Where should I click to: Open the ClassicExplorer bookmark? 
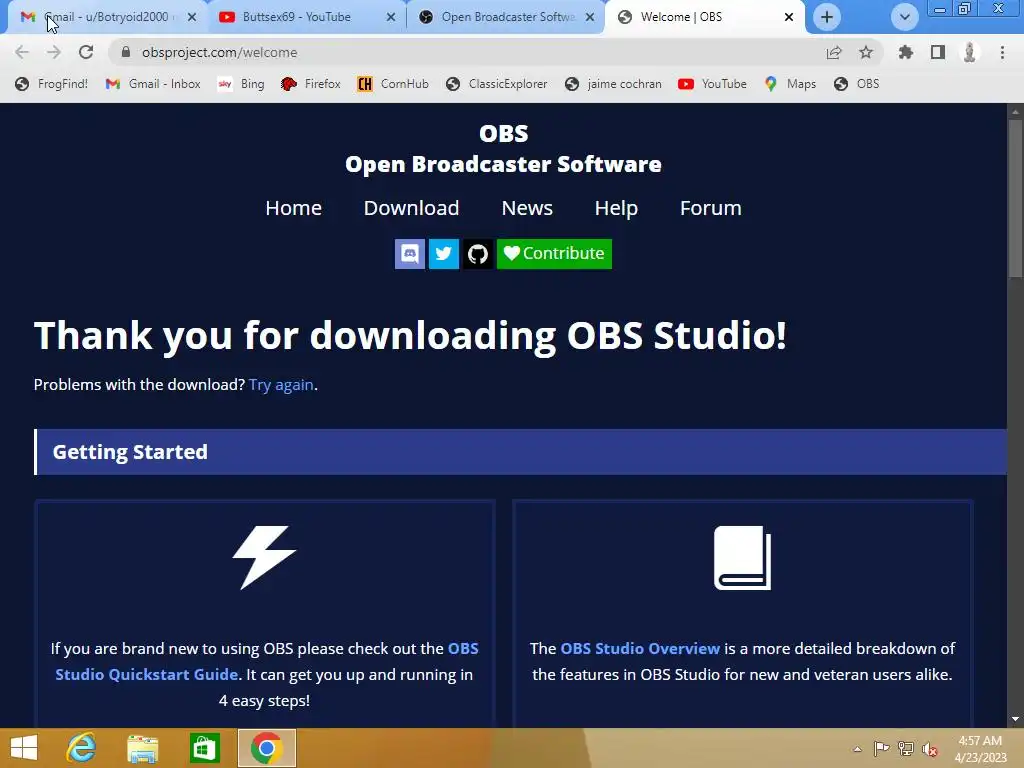[x=497, y=84]
